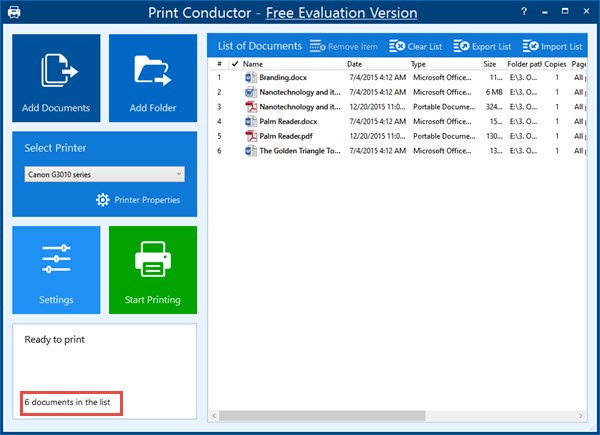This screenshot has width=600, height=435.
Task: Select the Branding.docx file name
Action: point(283,78)
